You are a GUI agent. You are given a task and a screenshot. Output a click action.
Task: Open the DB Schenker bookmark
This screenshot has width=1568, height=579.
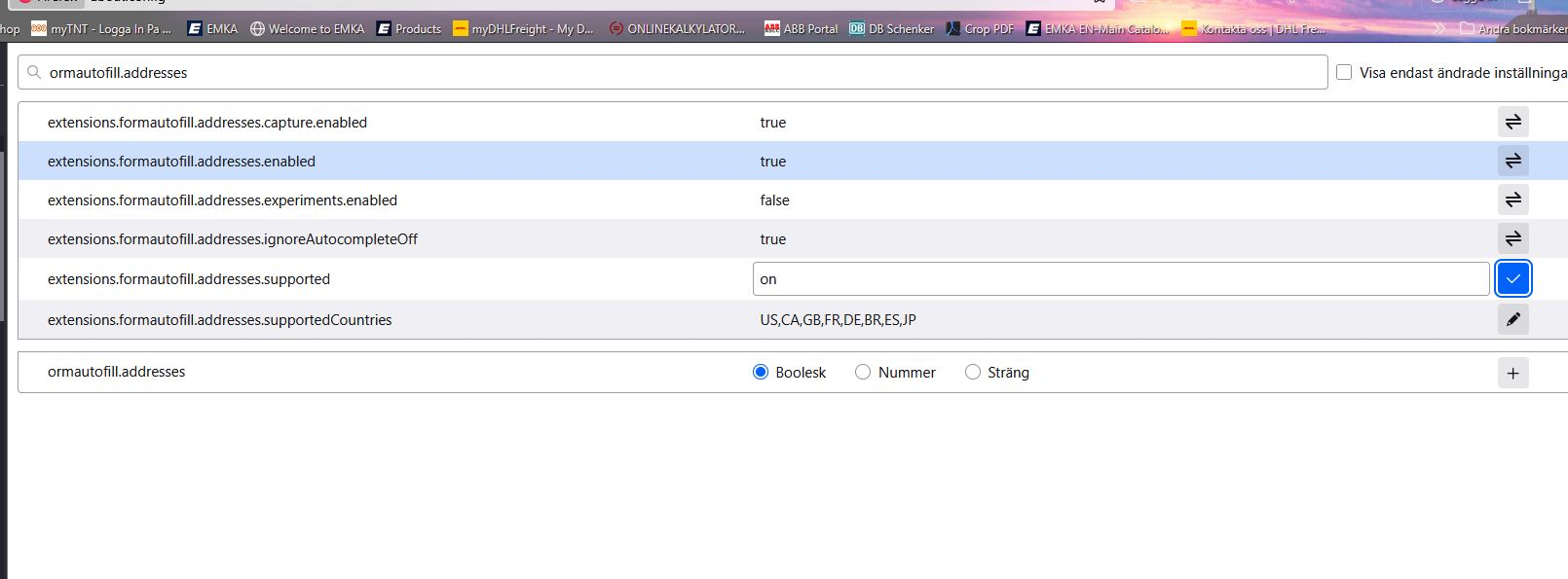tap(891, 29)
